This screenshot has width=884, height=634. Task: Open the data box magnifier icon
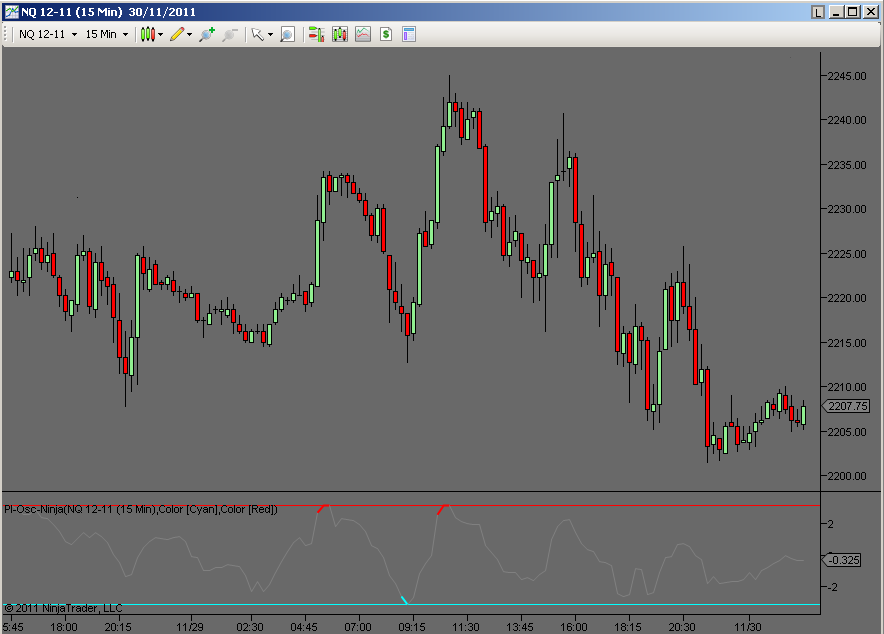point(285,34)
